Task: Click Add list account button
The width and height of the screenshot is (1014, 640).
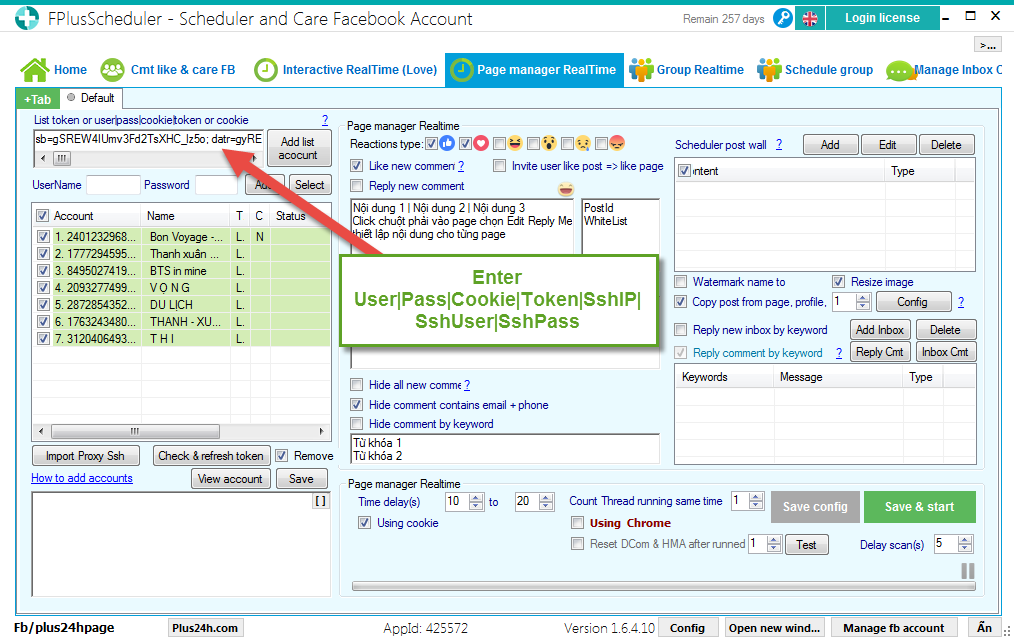Action: [299, 148]
